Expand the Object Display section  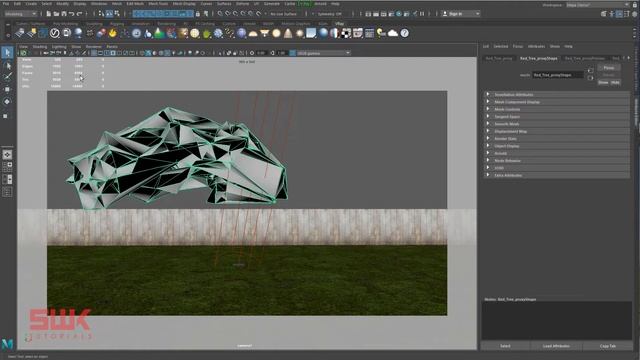(x=556, y=146)
